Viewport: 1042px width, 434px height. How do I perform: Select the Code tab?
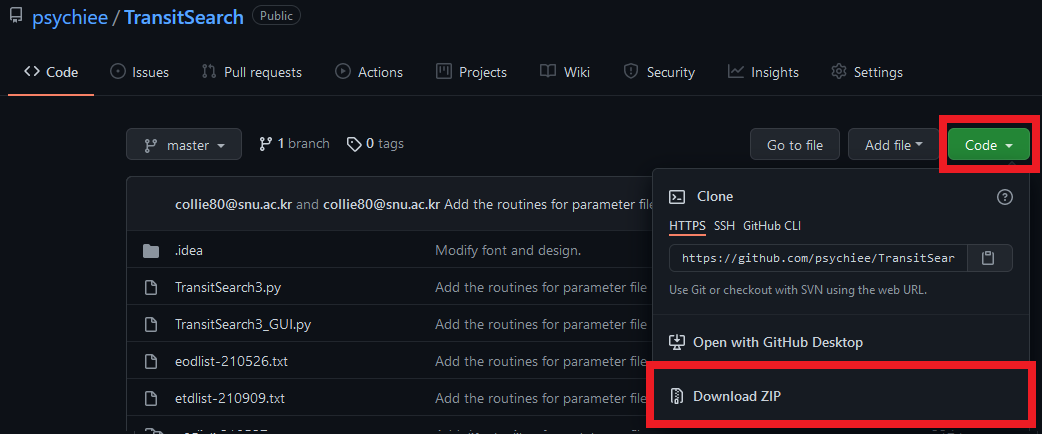coord(51,72)
